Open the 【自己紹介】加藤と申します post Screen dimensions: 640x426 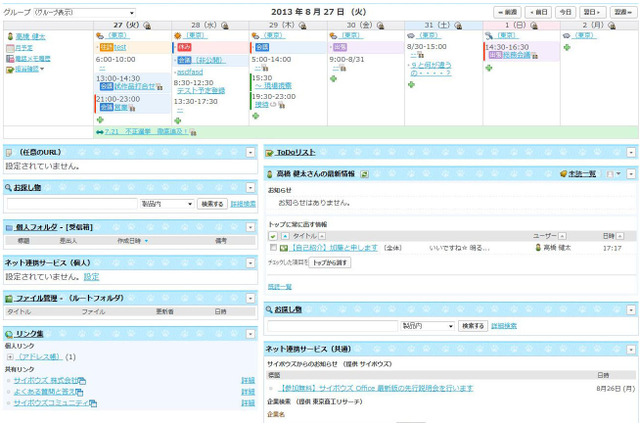(335, 248)
